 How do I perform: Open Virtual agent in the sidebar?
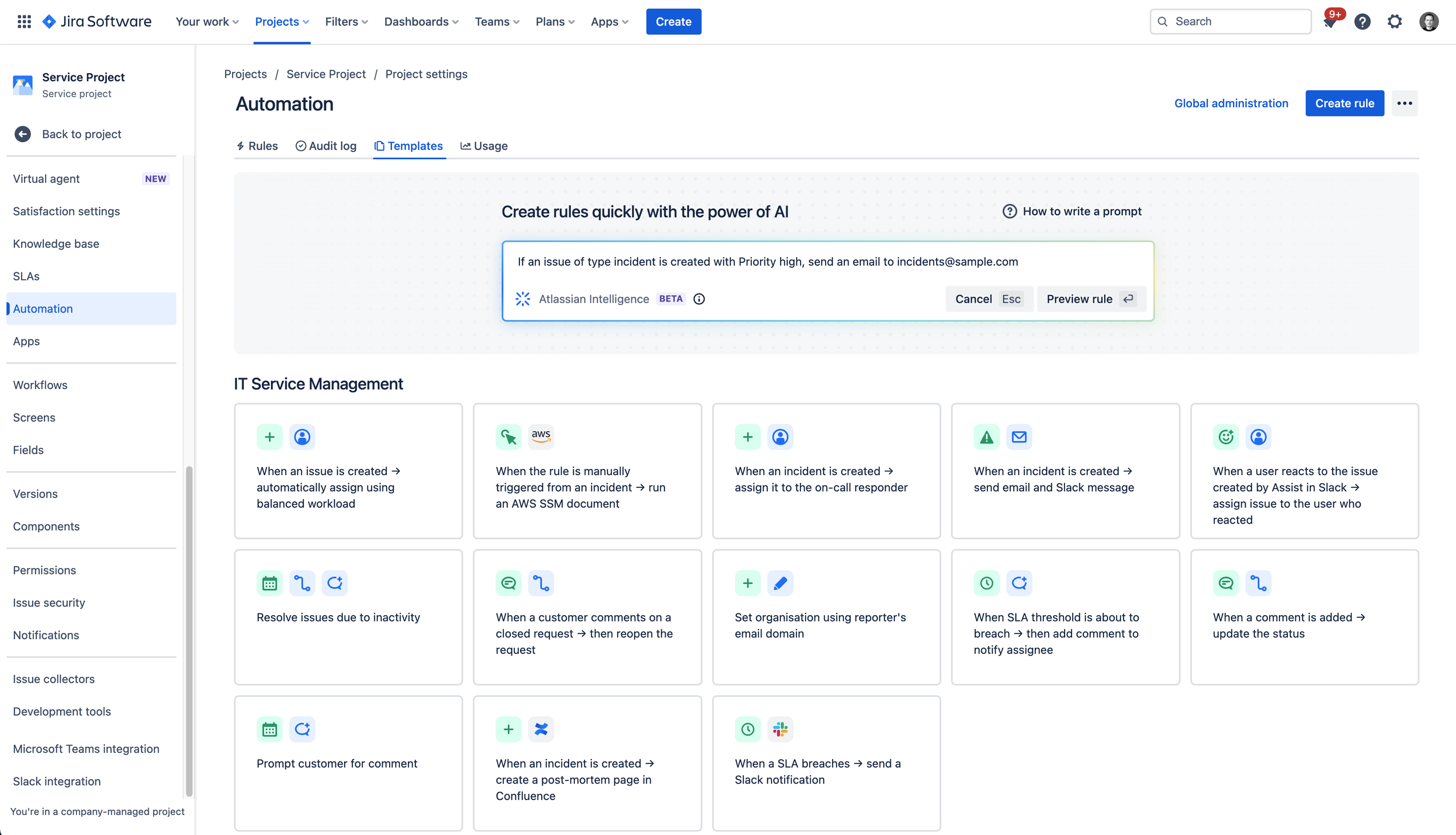coord(91,179)
